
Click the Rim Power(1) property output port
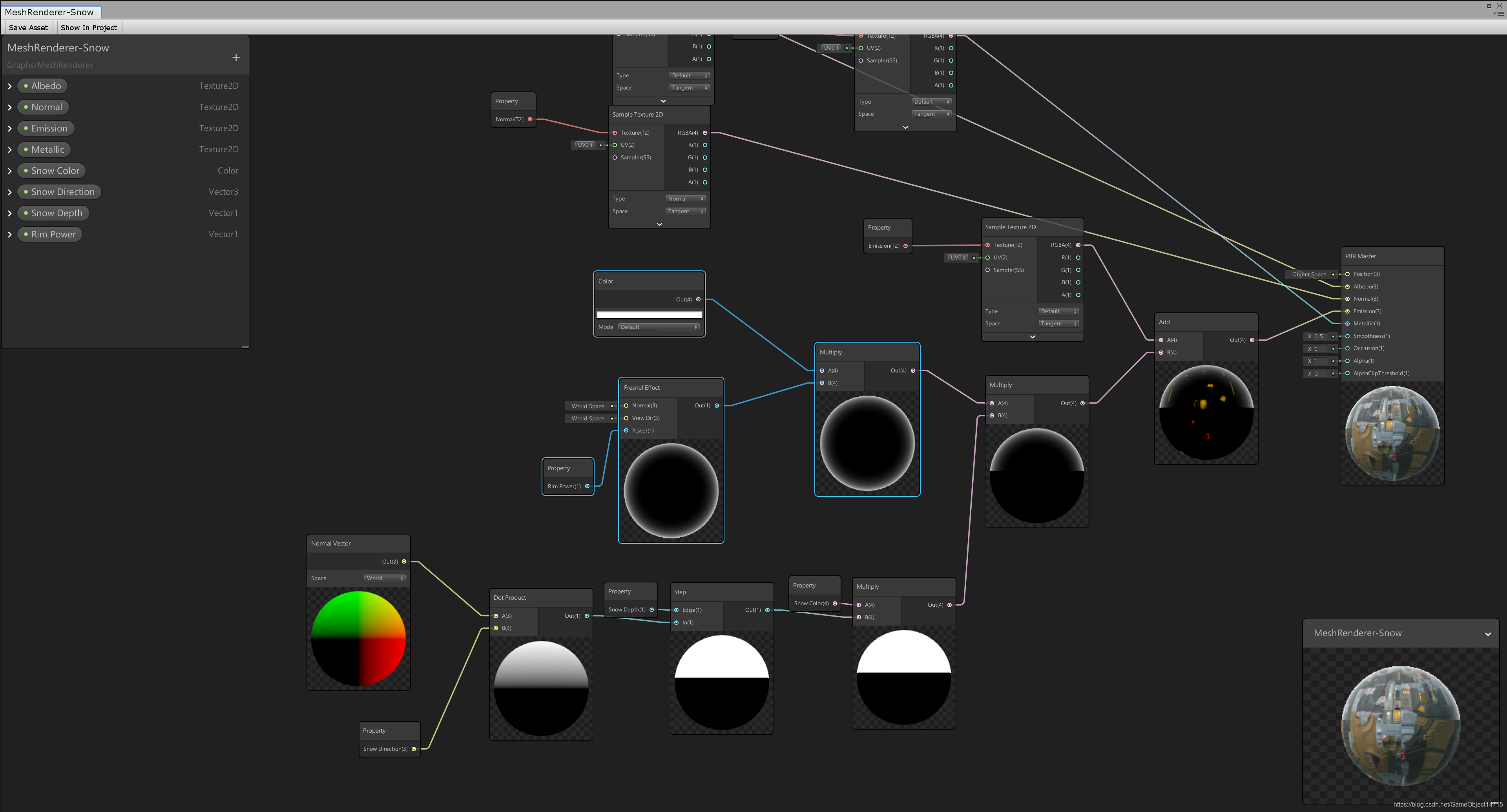pos(587,486)
